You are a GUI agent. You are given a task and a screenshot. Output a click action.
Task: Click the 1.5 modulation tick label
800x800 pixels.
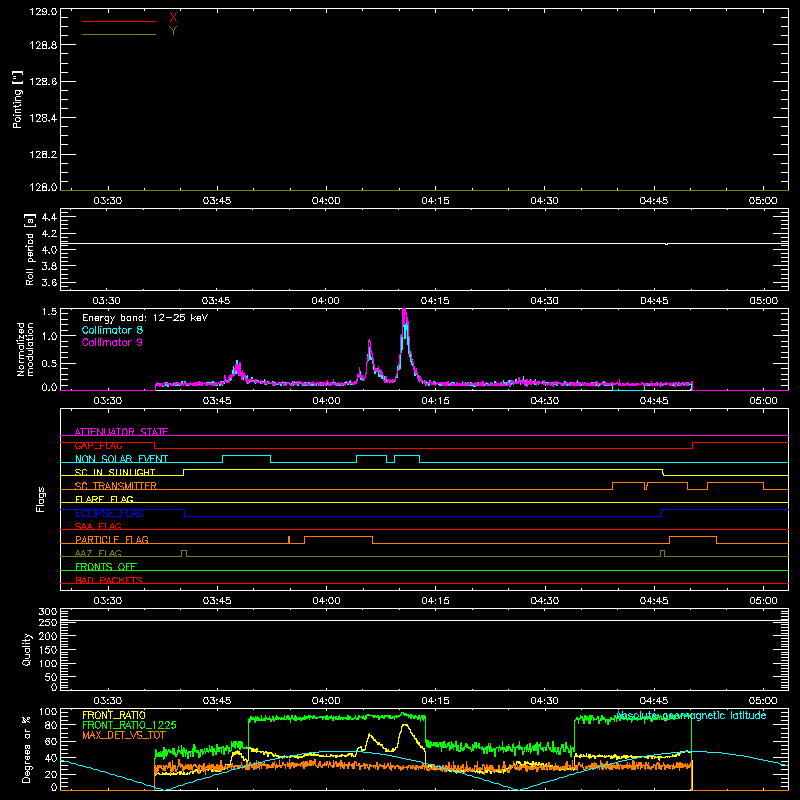pyautogui.click(x=49, y=312)
